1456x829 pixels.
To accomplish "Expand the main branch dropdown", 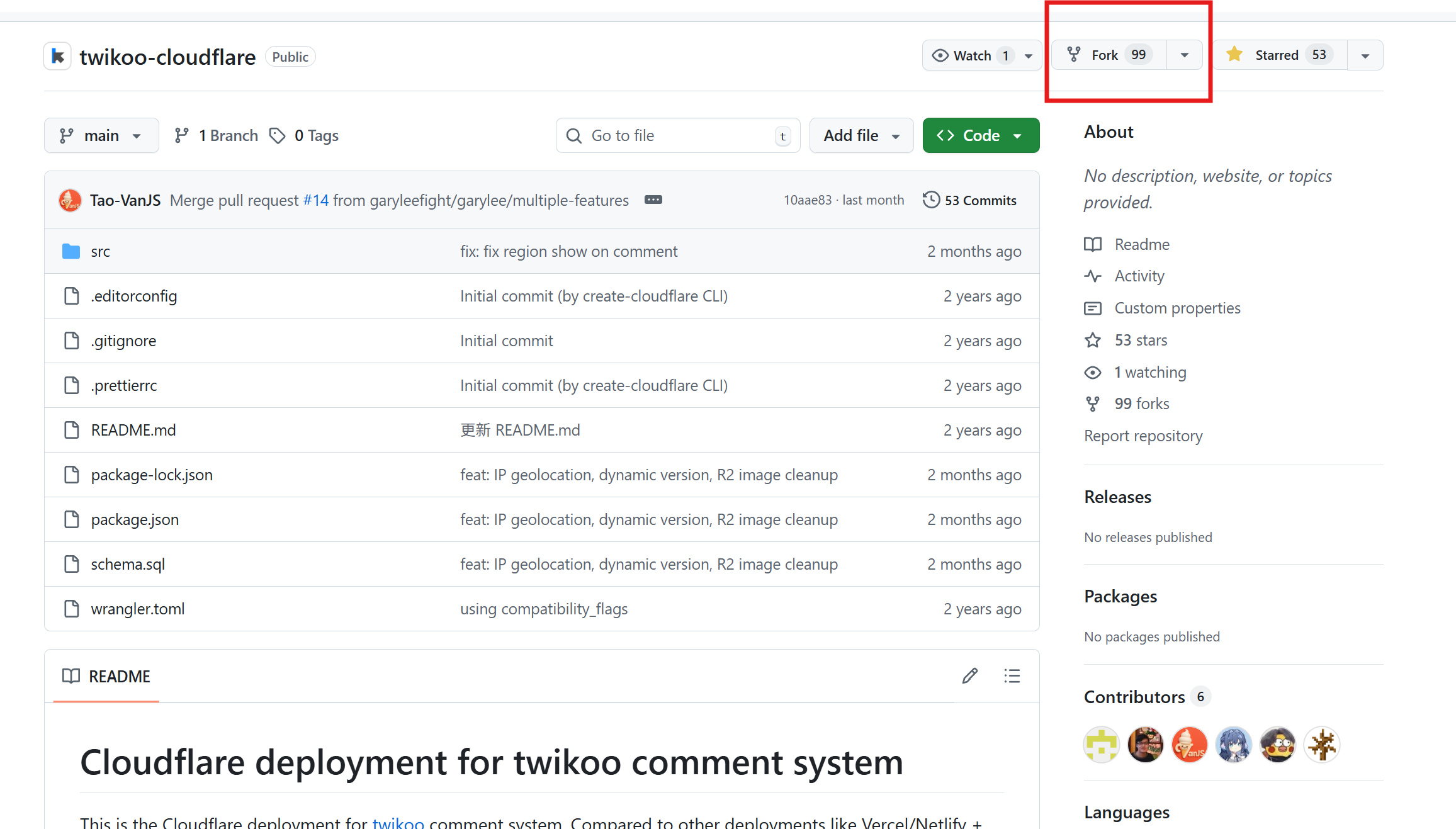I will (101, 135).
